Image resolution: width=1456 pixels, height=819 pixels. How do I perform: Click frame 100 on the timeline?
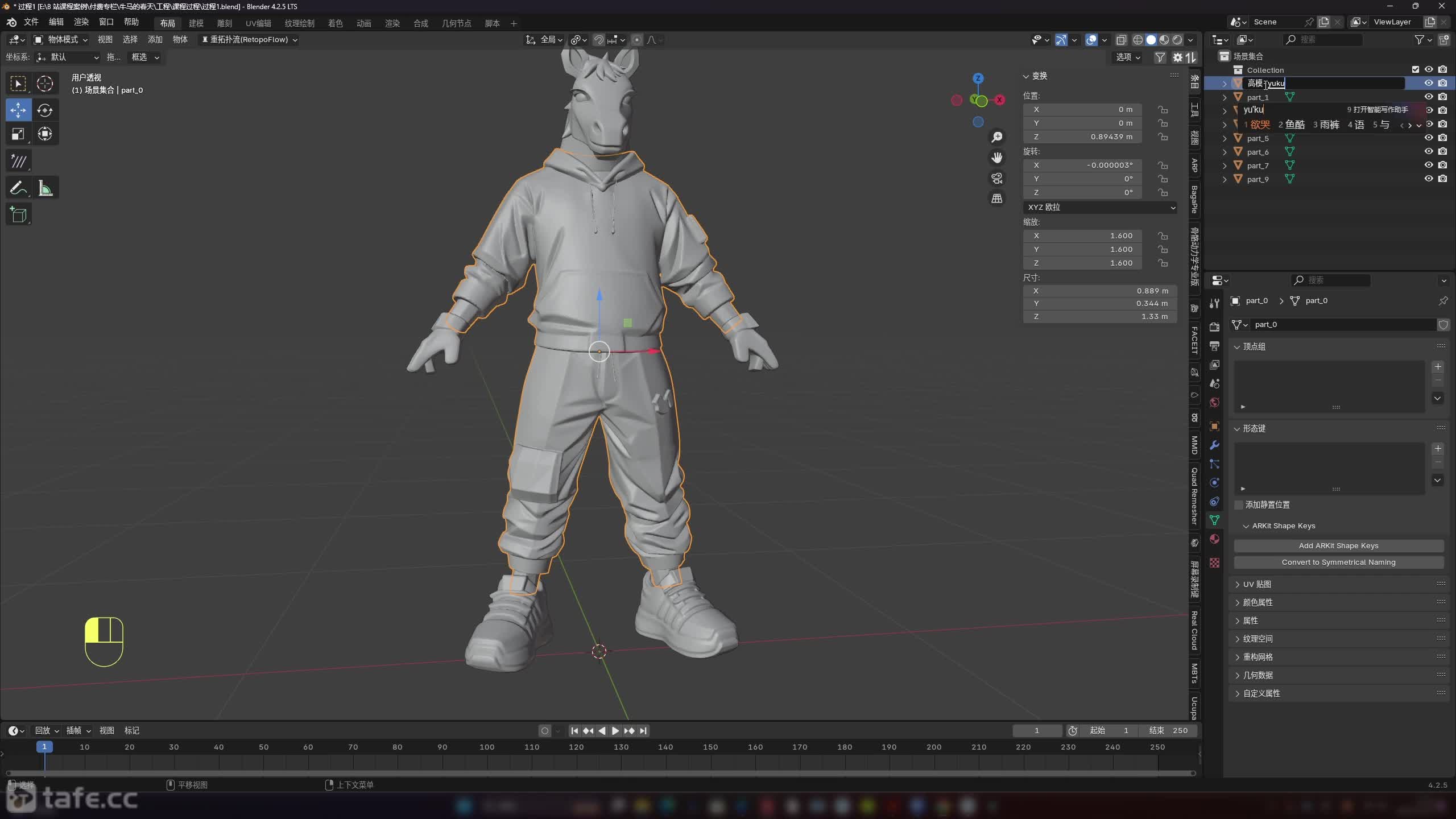487,747
